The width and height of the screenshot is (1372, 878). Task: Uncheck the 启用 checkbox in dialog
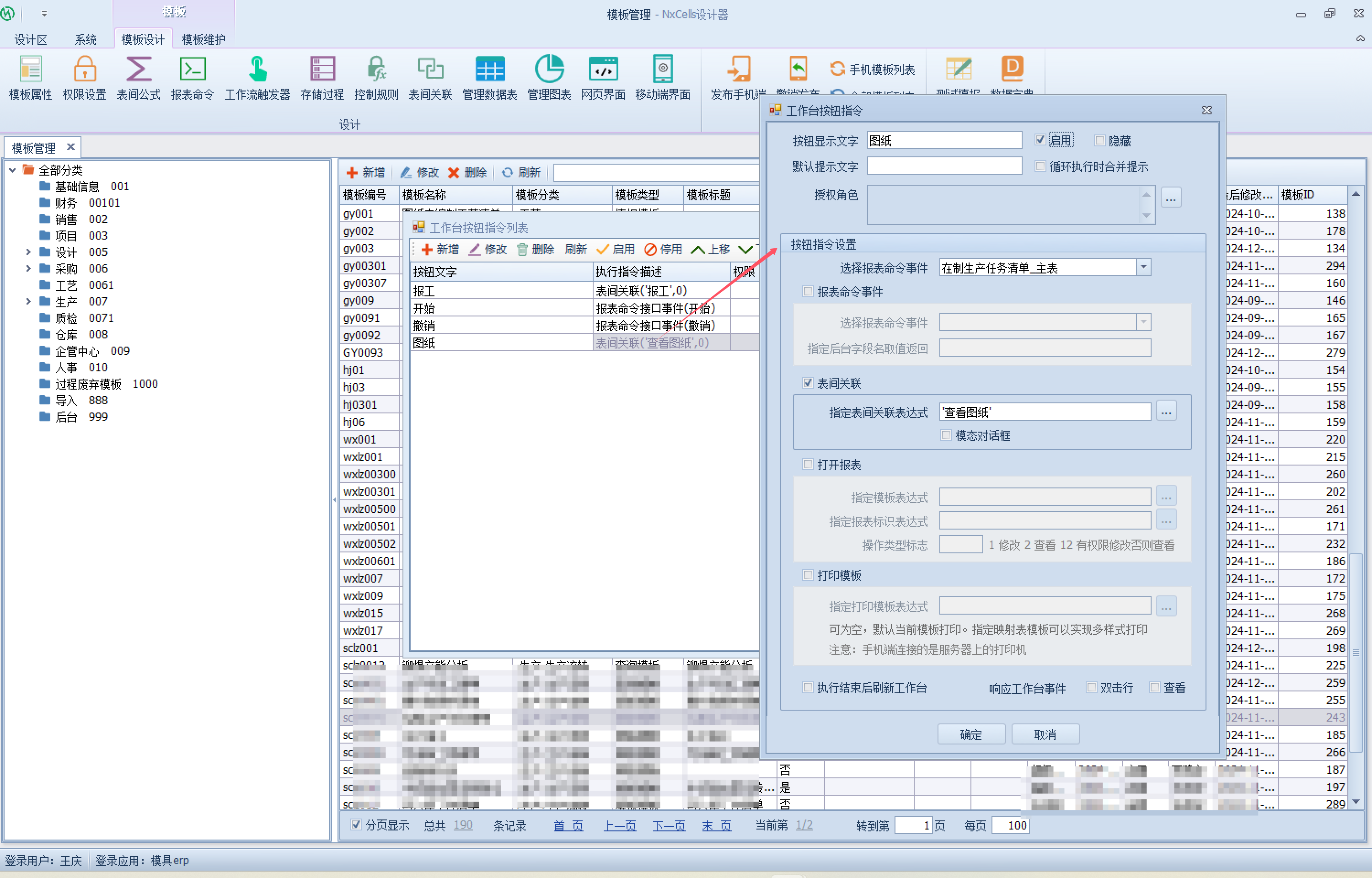coord(1040,140)
